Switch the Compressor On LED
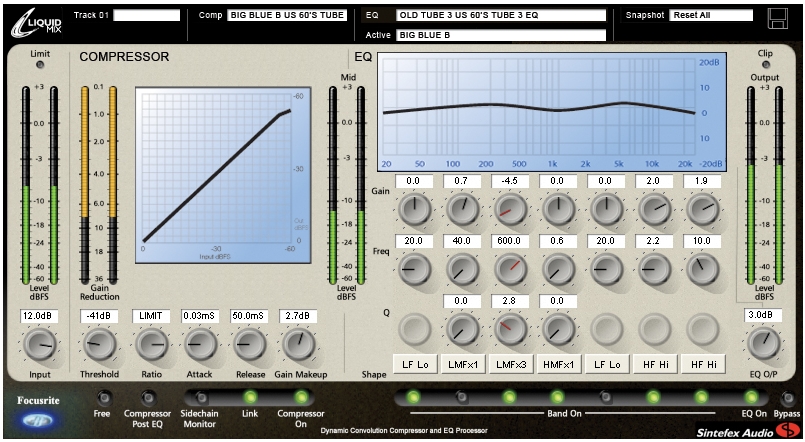This screenshot has height=442, width=805. point(301,397)
